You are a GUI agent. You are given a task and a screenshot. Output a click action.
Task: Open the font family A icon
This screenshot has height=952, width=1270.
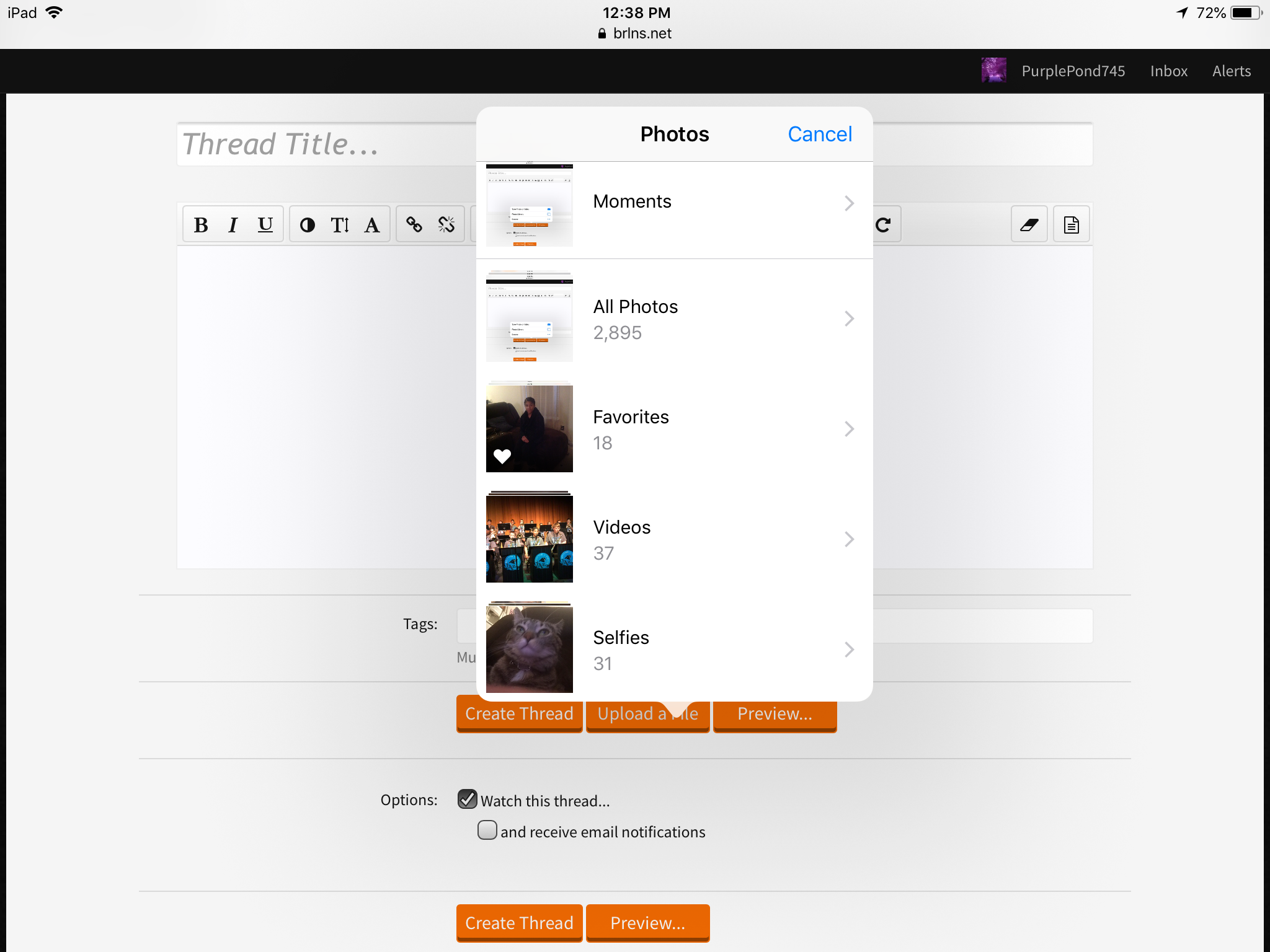tap(372, 224)
